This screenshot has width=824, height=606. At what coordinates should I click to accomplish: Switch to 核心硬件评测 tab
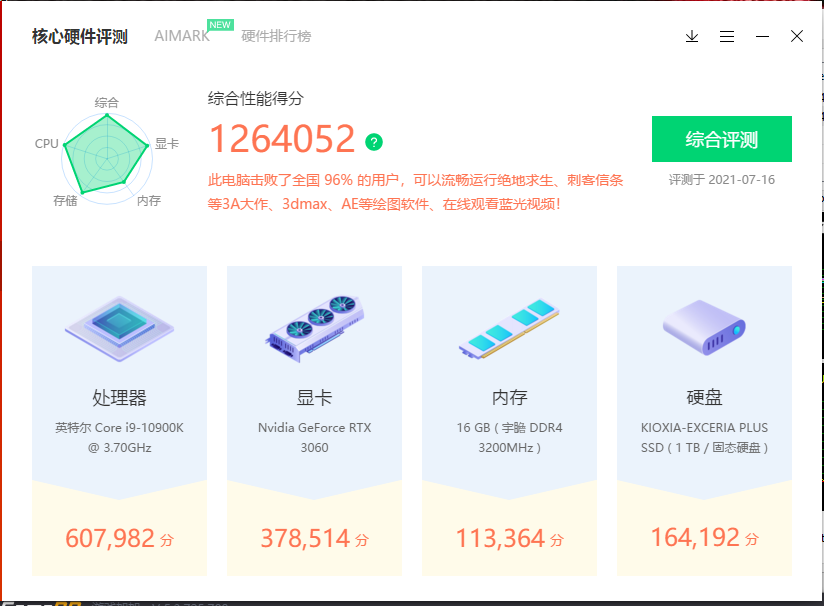coord(80,36)
